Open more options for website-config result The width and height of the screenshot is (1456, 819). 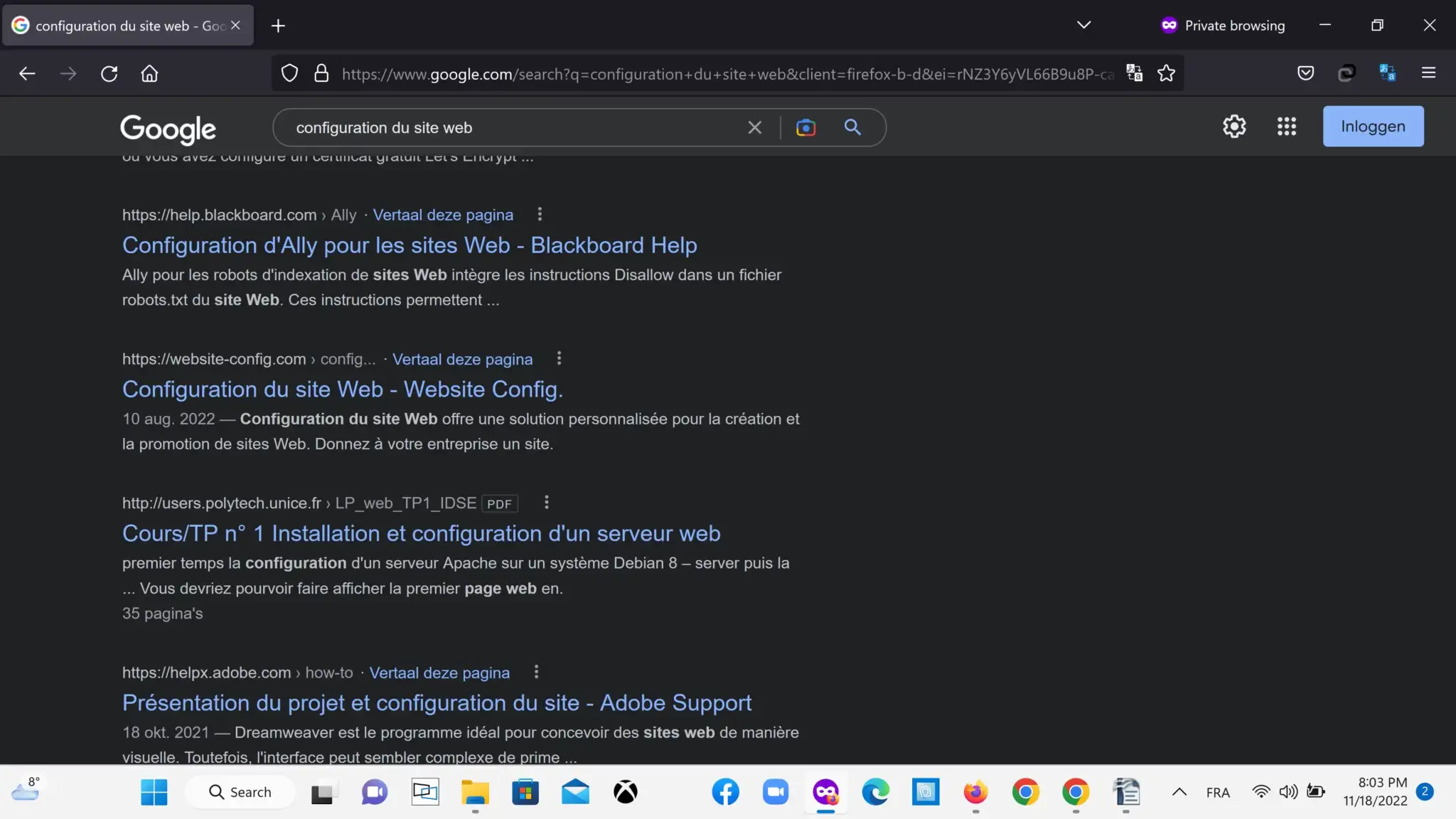point(559,358)
